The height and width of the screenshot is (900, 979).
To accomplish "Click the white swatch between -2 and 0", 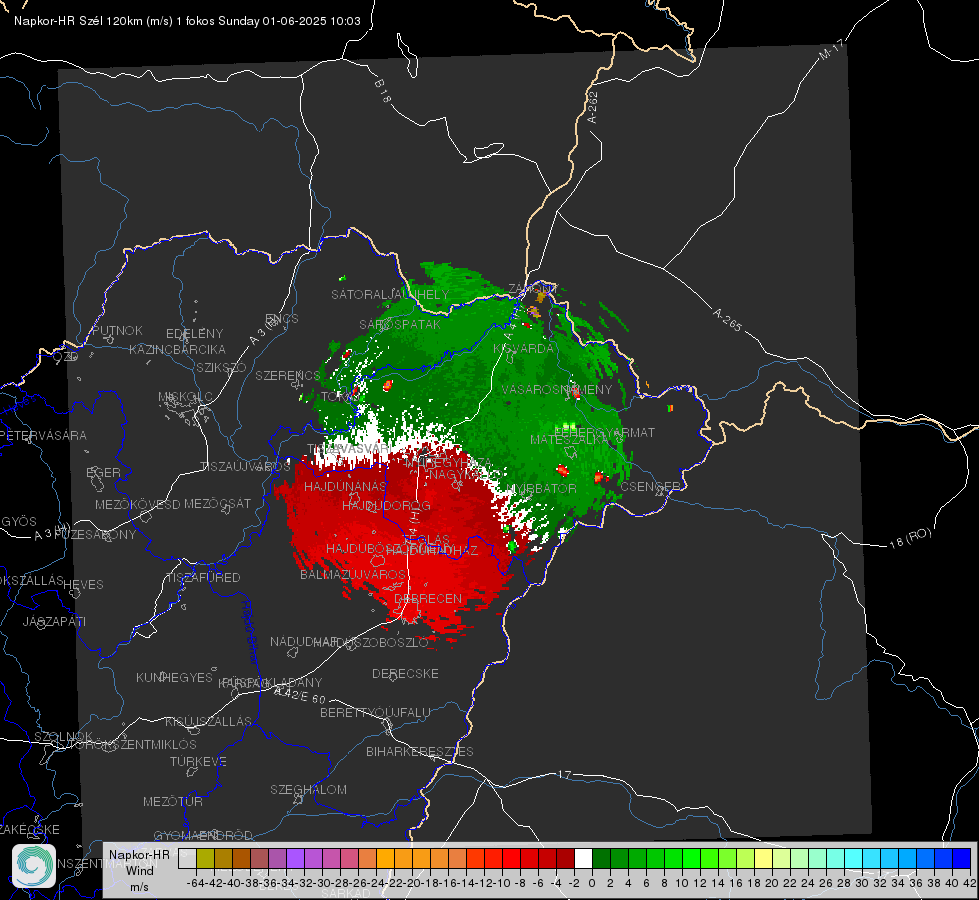I will point(583,858).
